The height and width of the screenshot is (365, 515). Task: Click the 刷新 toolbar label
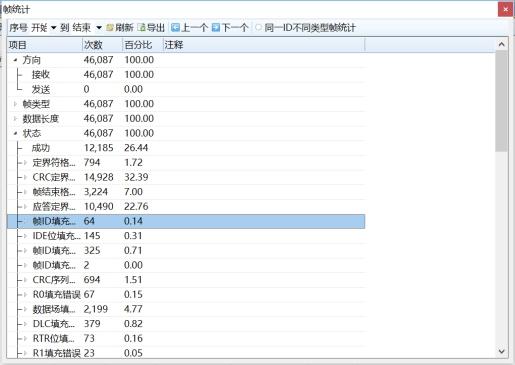coord(124,28)
